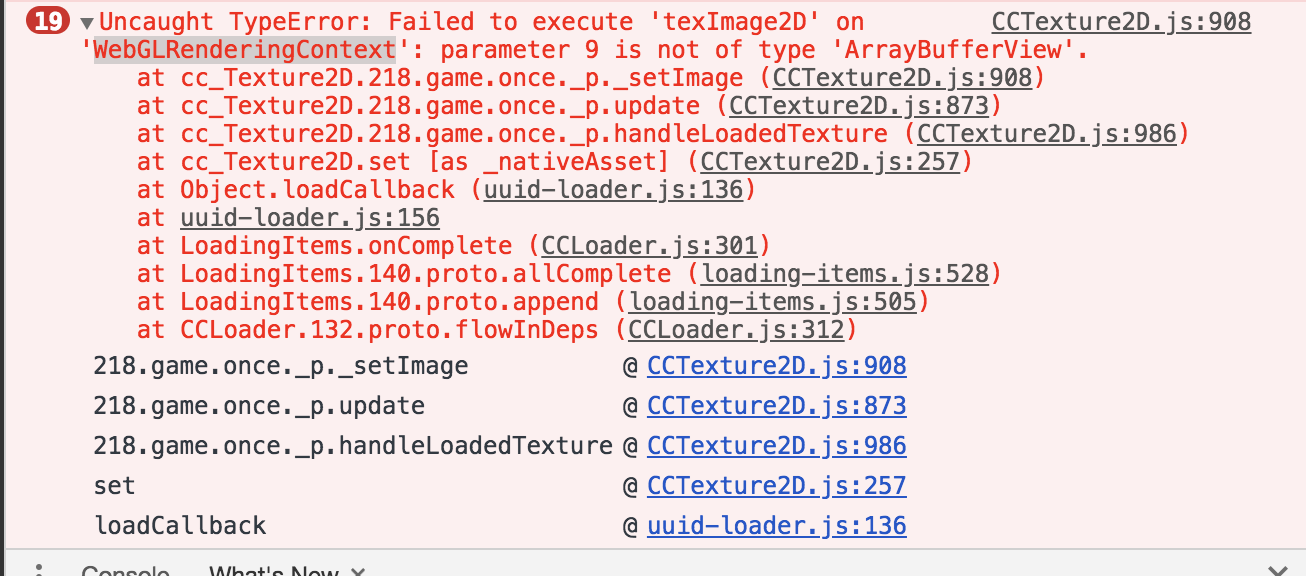
Task: Open blue uuid-loader.js:136 link beside loadCallback
Action: [x=776, y=526]
